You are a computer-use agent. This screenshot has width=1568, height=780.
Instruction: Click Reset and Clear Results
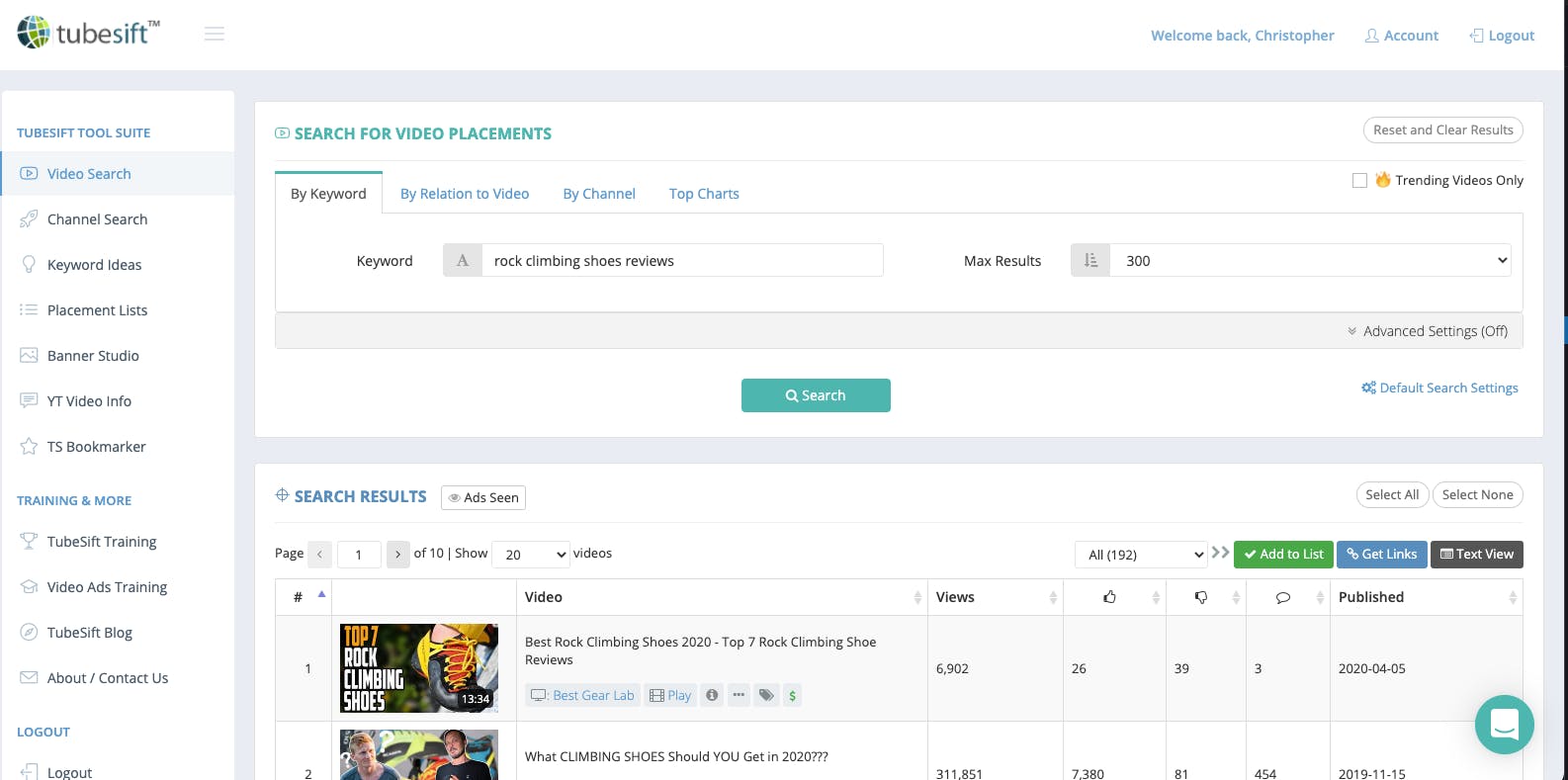[1443, 130]
